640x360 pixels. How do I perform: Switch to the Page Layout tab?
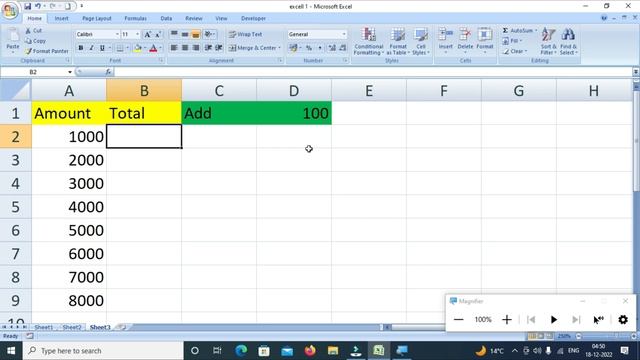click(97, 18)
